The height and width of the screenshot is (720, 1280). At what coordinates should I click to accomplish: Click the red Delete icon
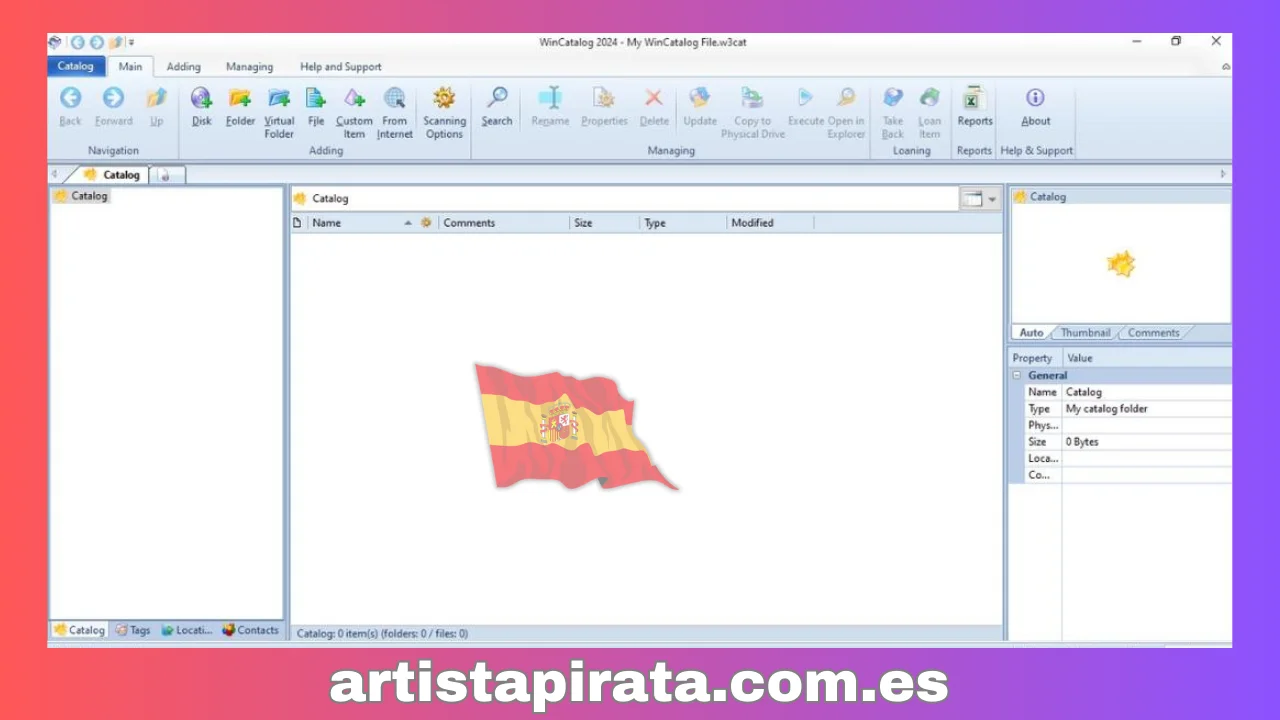[x=653, y=98]
